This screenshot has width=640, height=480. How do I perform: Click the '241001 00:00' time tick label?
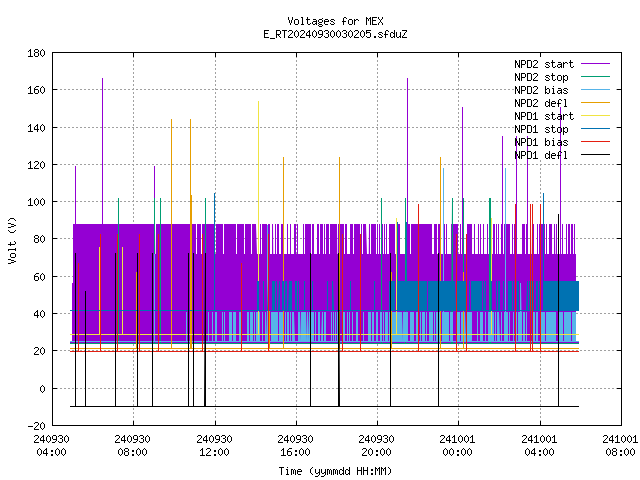click(x=458, y=446)
